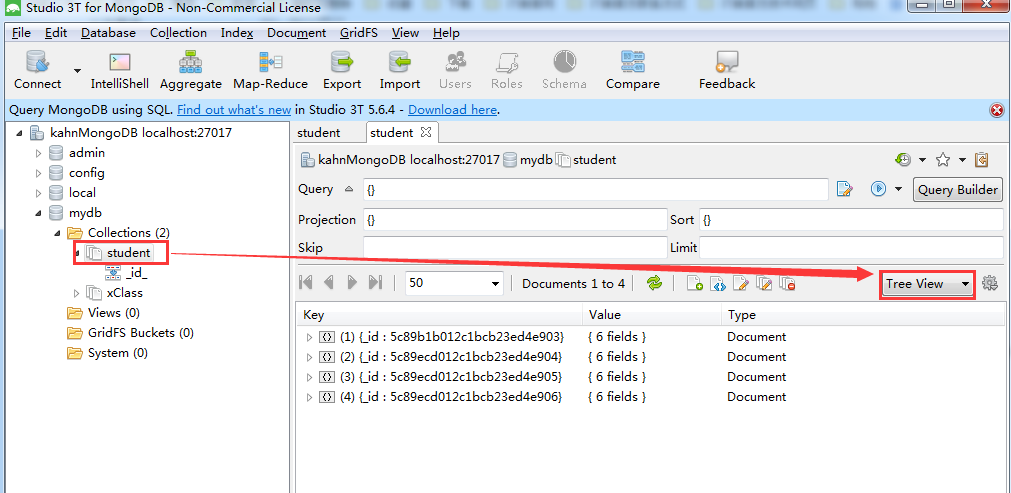Click into the Limit input field

point(850,248)
